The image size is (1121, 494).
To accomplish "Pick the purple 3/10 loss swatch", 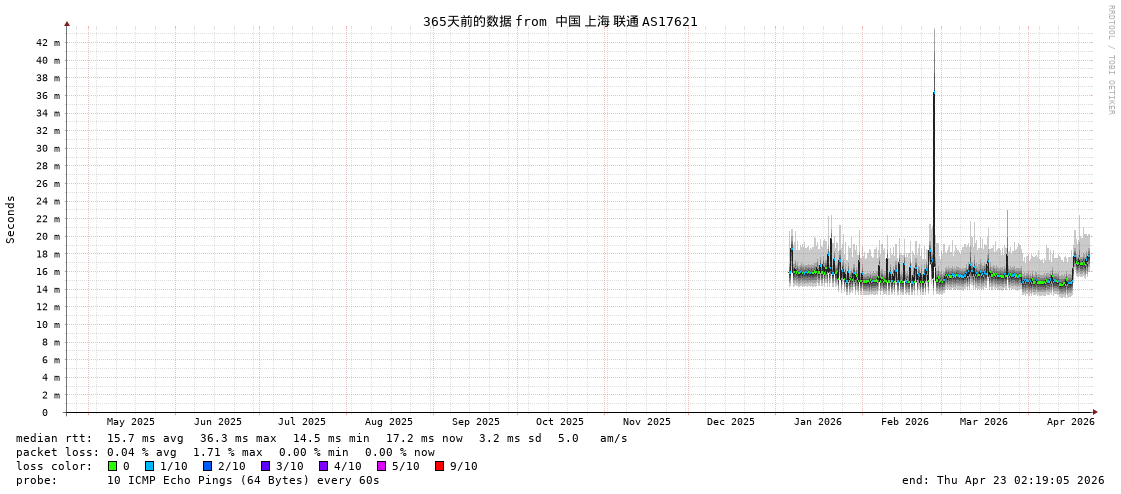I will pyautogui.click(x=265, y=466).
